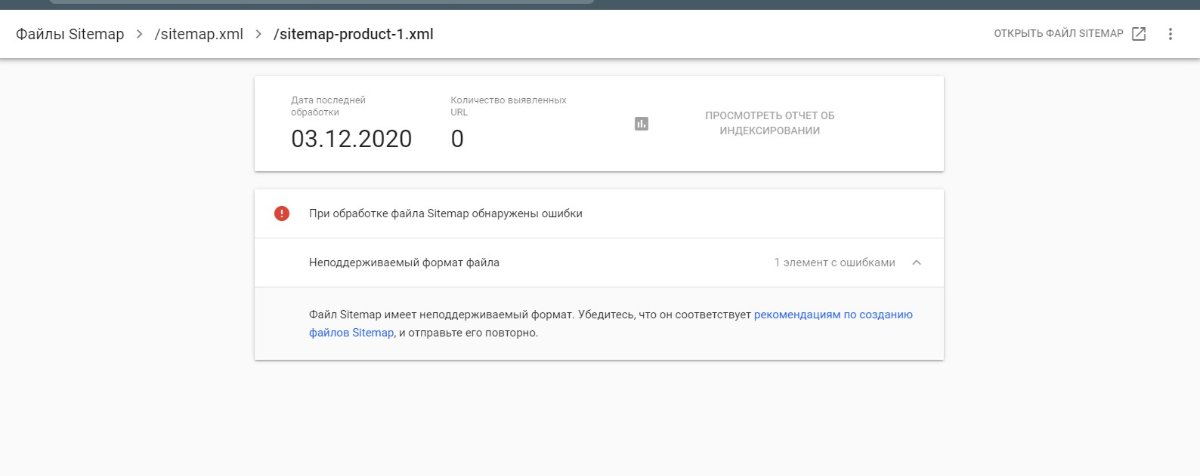This screenshot has height=476, width=1200.
Task: Click the Дата последней обработки label
Action: point(328,106)
